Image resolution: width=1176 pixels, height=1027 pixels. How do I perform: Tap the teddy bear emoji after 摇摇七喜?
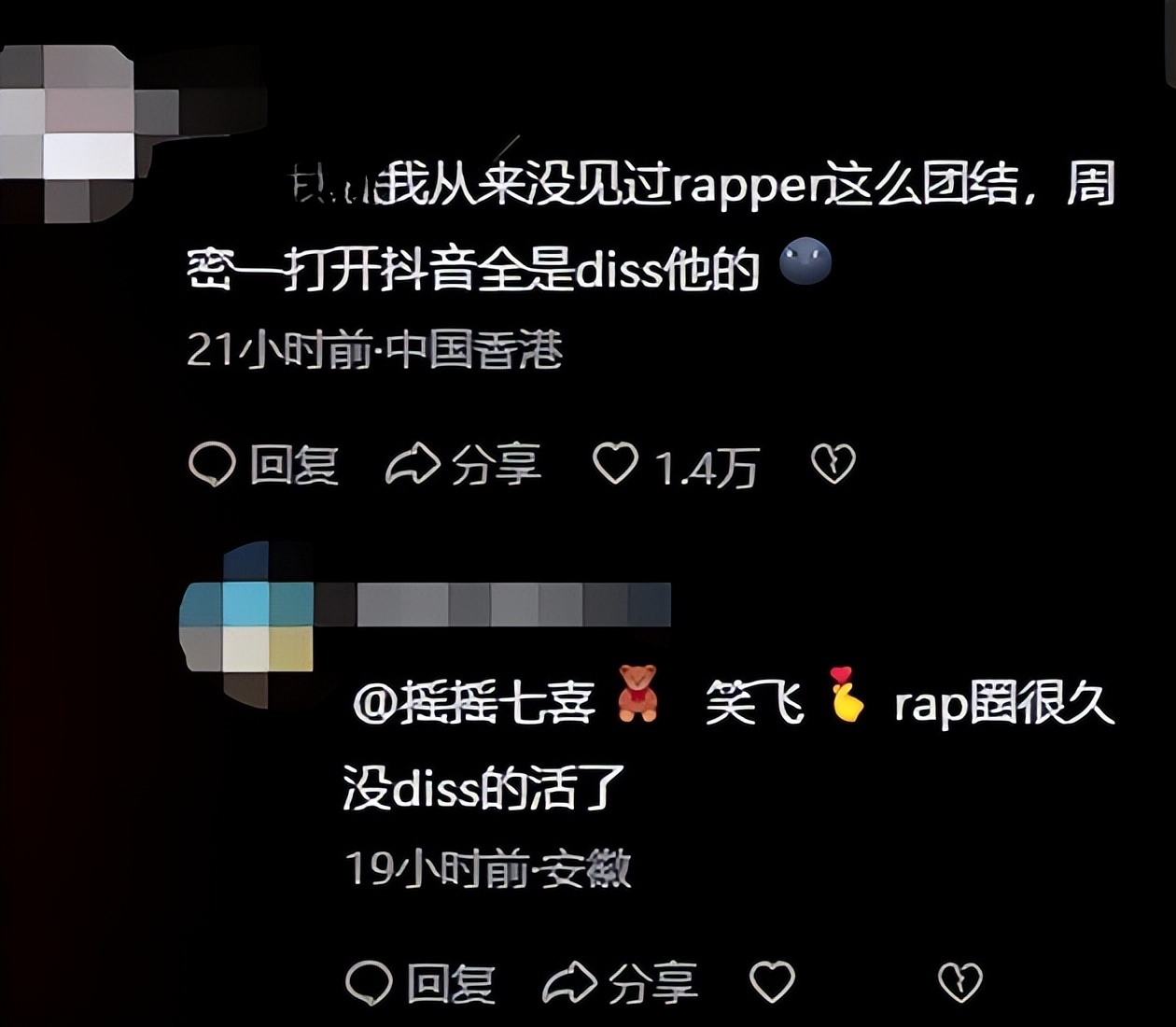click(637, 693)
